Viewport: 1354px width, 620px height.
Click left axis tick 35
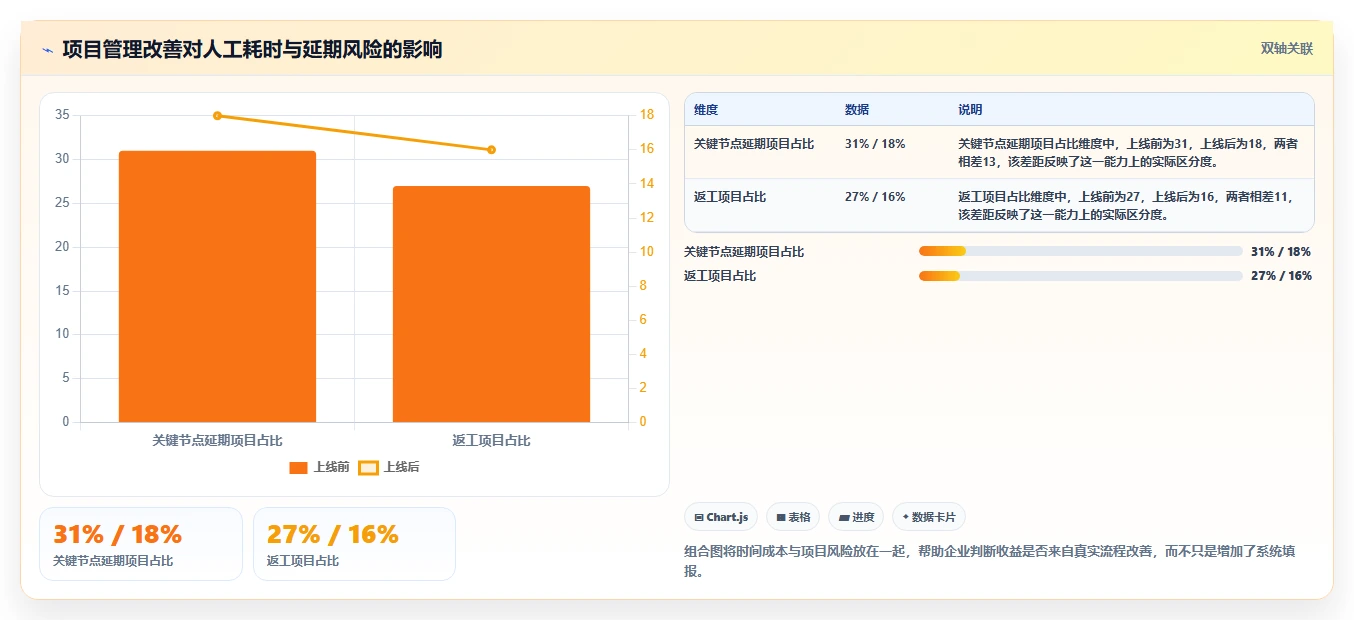(x=62, y=115)
